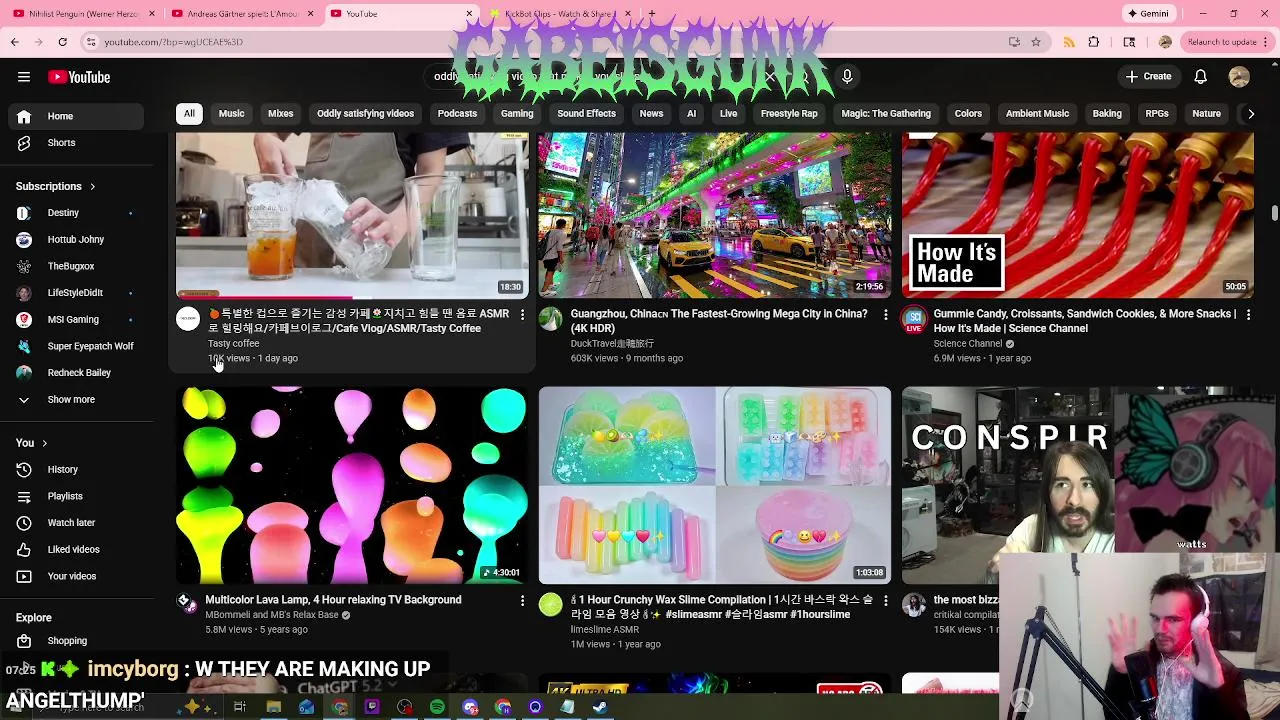The height and width of the screenshot is (720, 1280).
Task: Open Steam from the taskbar
Action: pyautogui.click(x=600, y=707)
